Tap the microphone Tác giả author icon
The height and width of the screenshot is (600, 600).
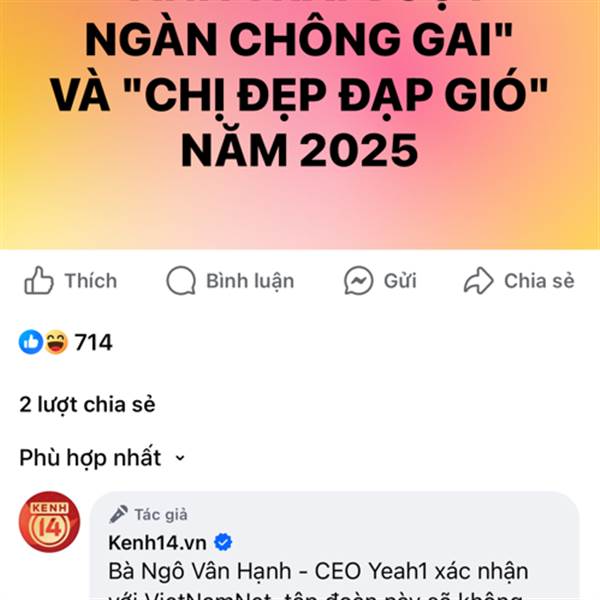pyautogui.click(x=119, y=514)
